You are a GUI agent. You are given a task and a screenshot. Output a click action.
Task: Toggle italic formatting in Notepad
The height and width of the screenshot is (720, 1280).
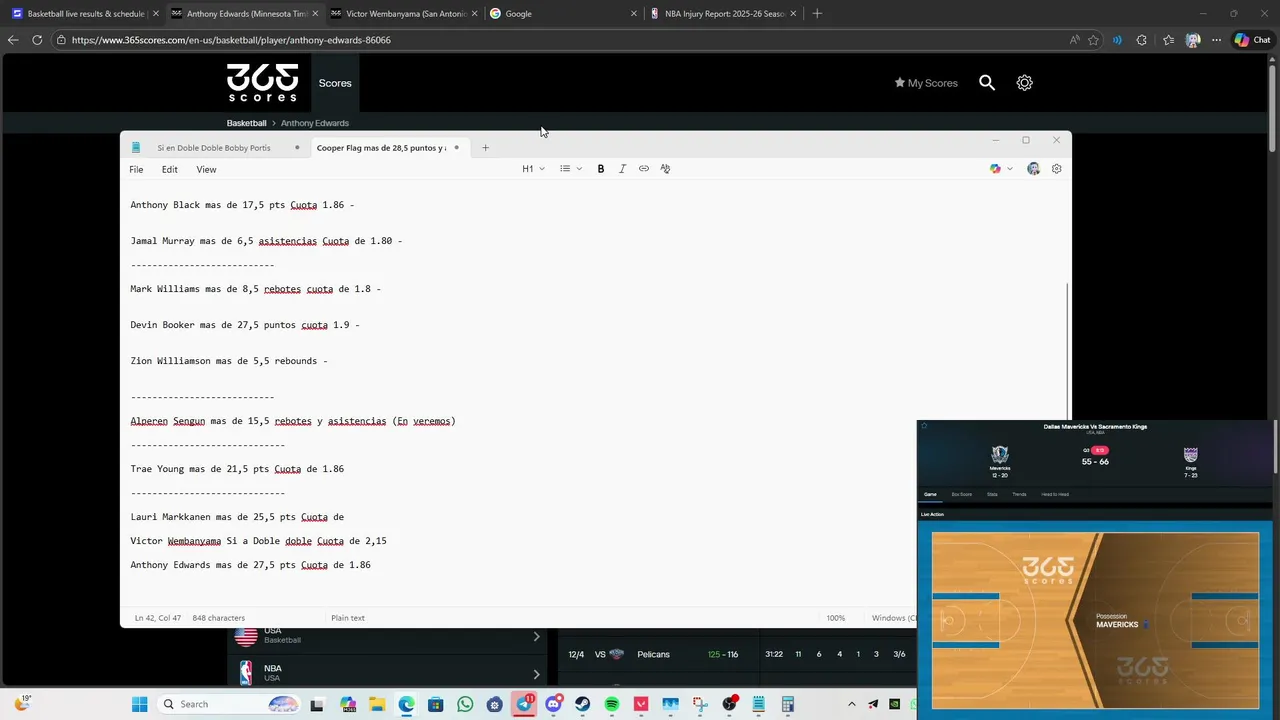coord(622,169)
